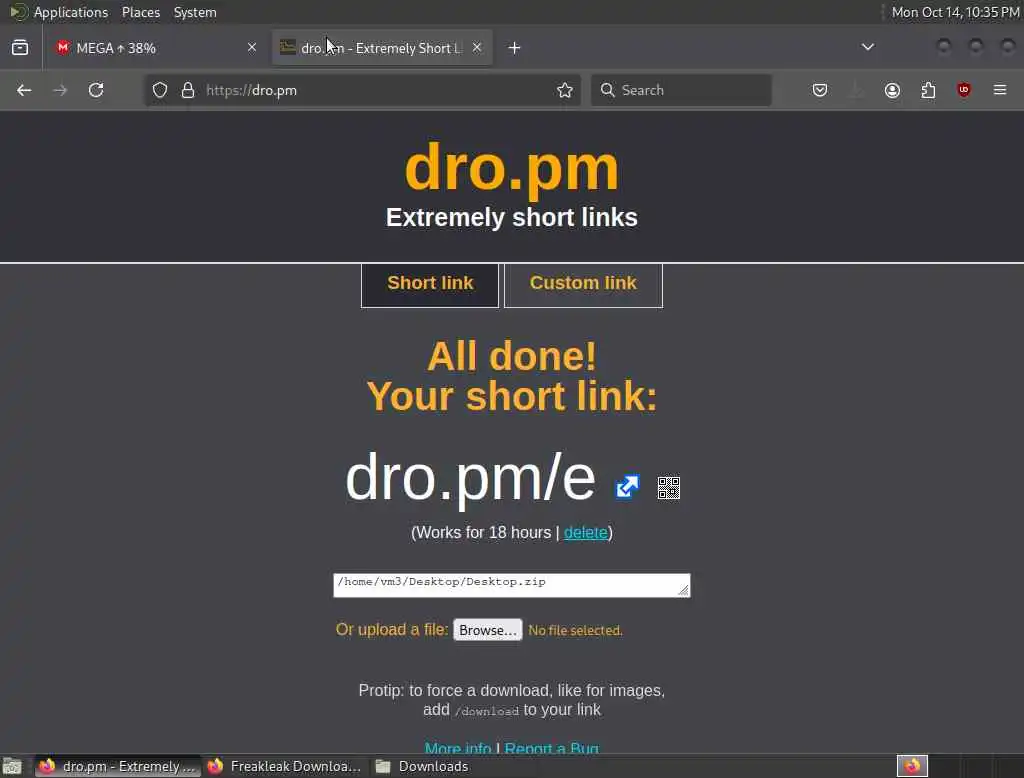Close the dro.pm tab
1024x778 pixels.
pyautogui.click(x=477, y=47)
